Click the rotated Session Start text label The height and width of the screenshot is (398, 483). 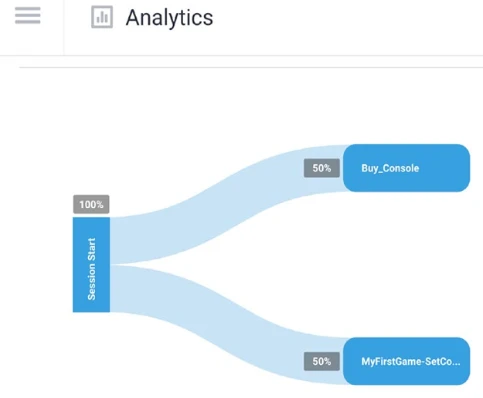91,269
